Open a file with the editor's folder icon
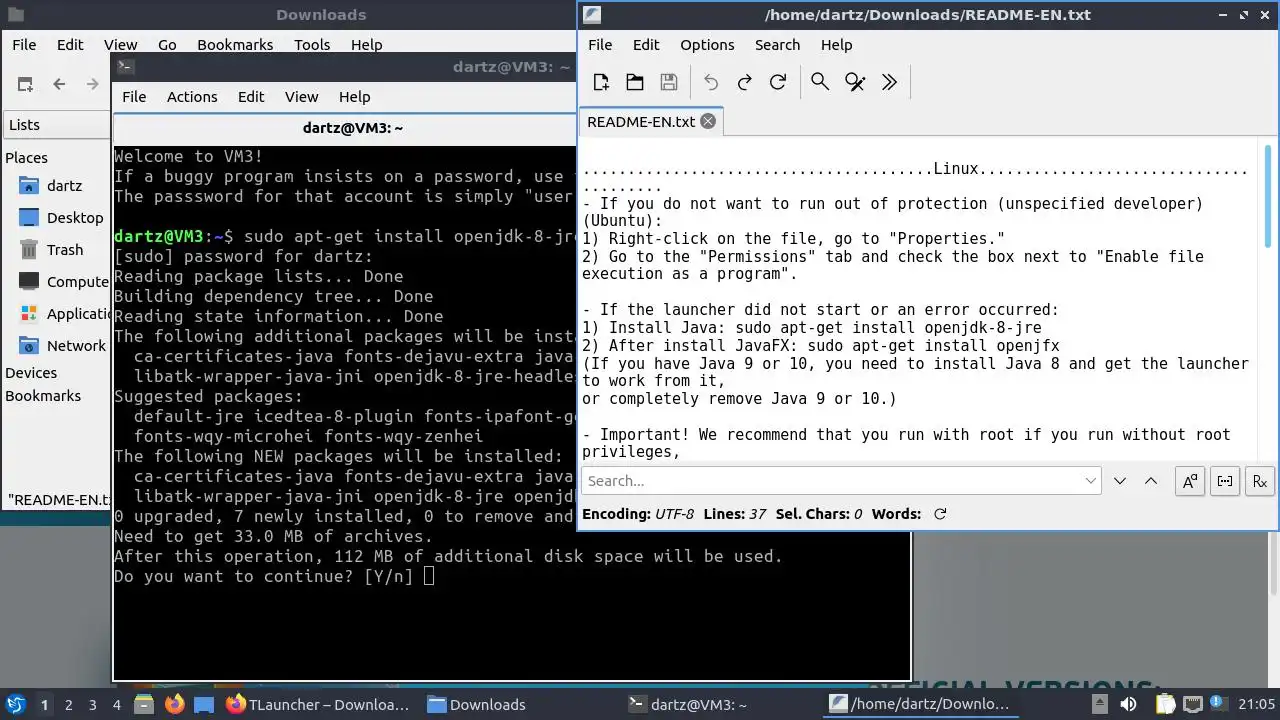 [x=635, y=82]
